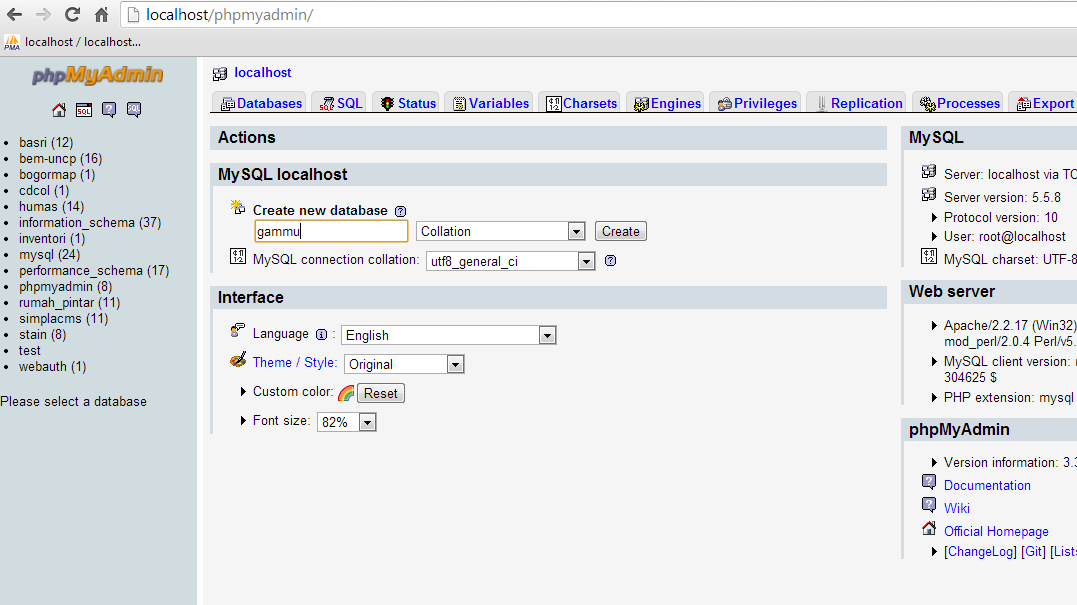Open the Privileges tab

click(x=756, y=103)
